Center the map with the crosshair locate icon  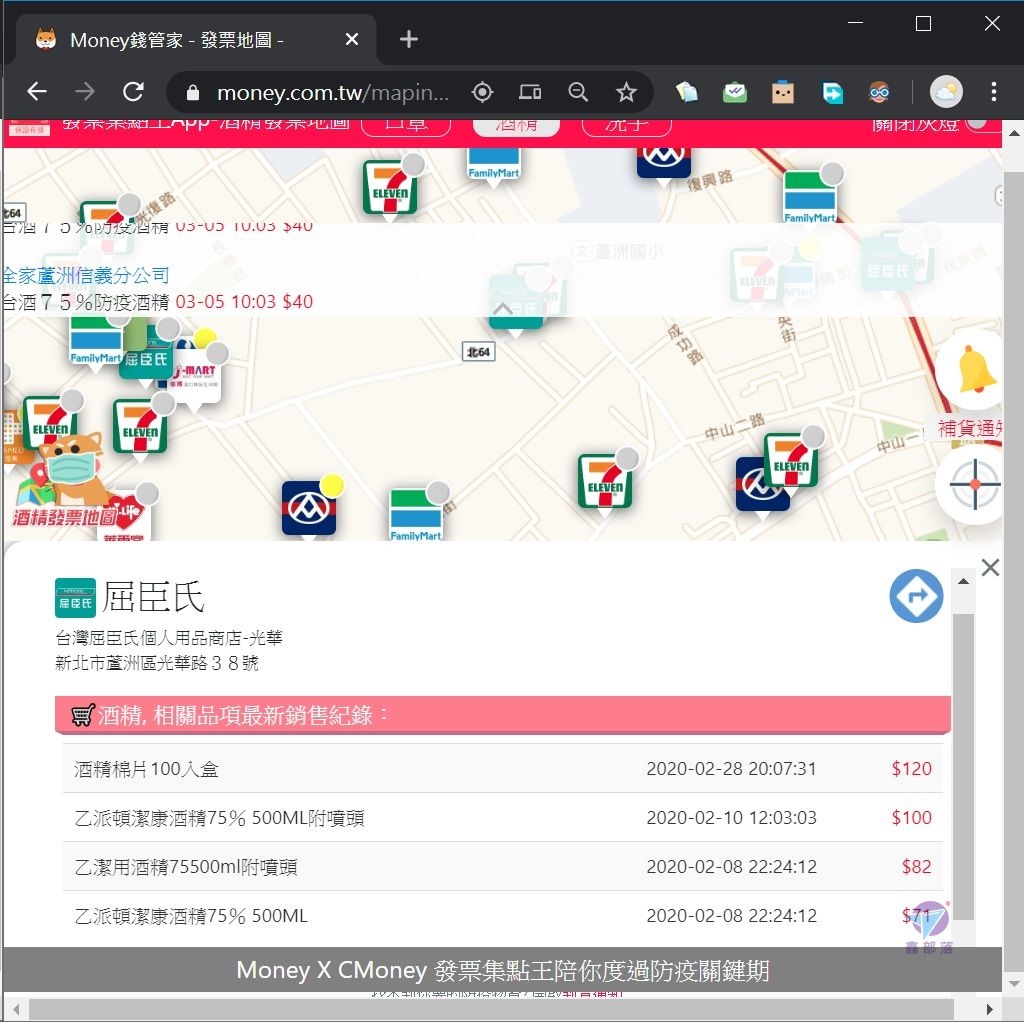pyautogui.click(x=974, y=485)
